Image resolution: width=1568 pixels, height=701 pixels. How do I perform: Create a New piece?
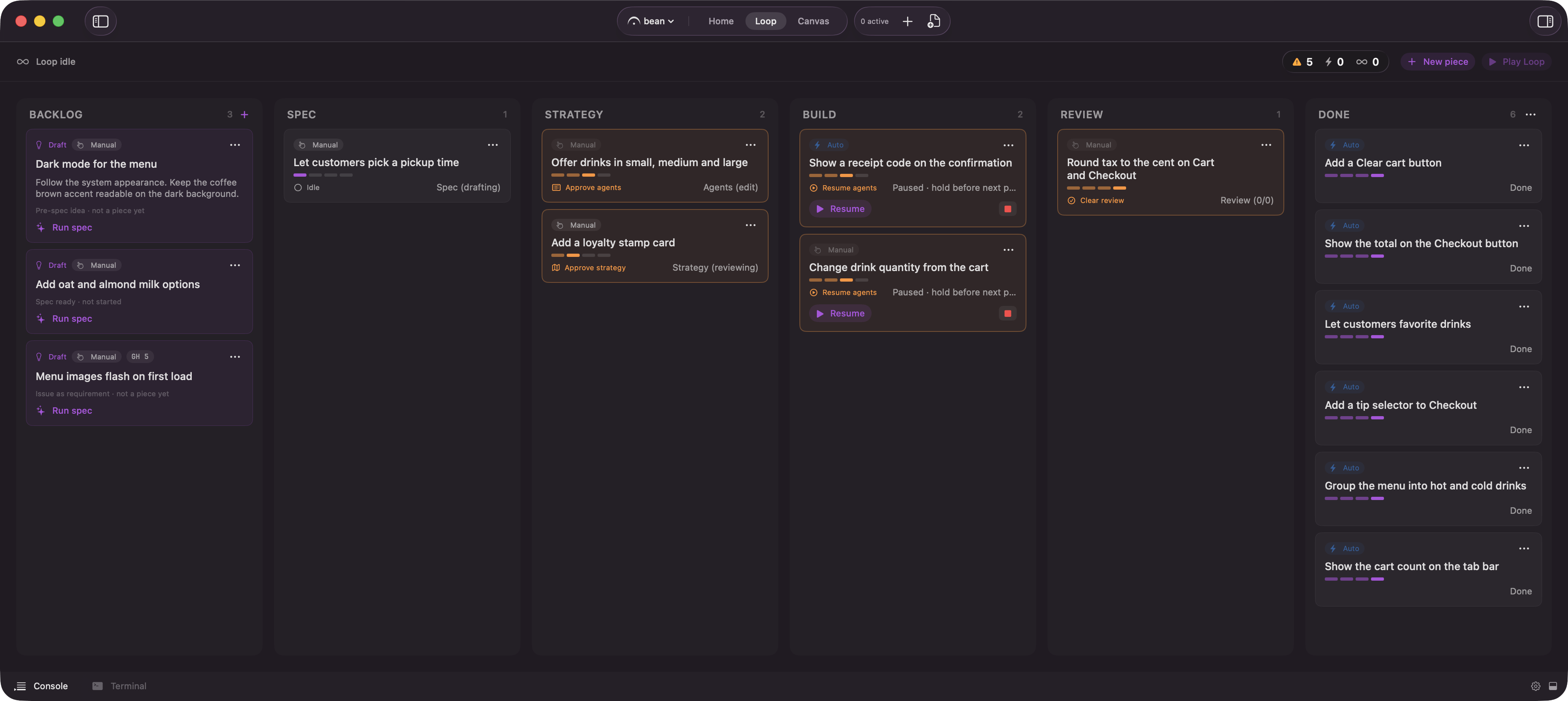[1438, 62]
